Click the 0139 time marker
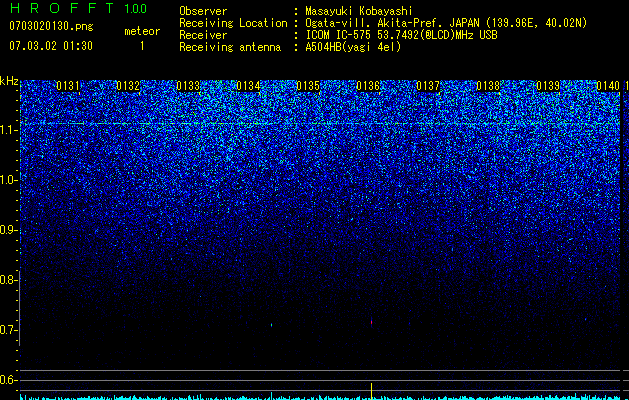 [548, 86]
